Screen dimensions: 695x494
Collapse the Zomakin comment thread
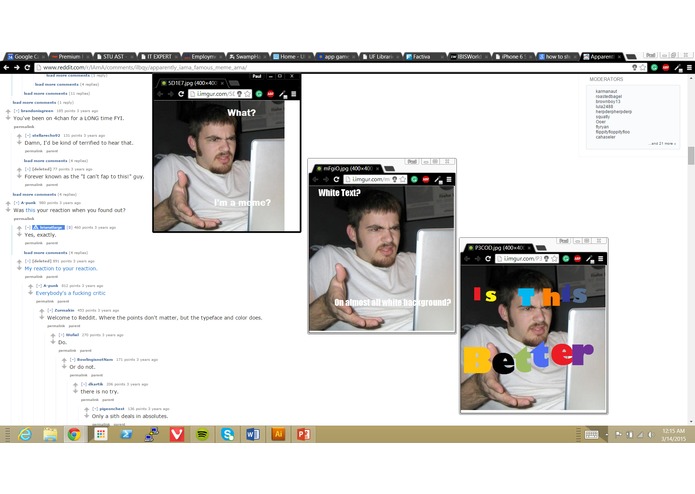click(x=50, y=311)
